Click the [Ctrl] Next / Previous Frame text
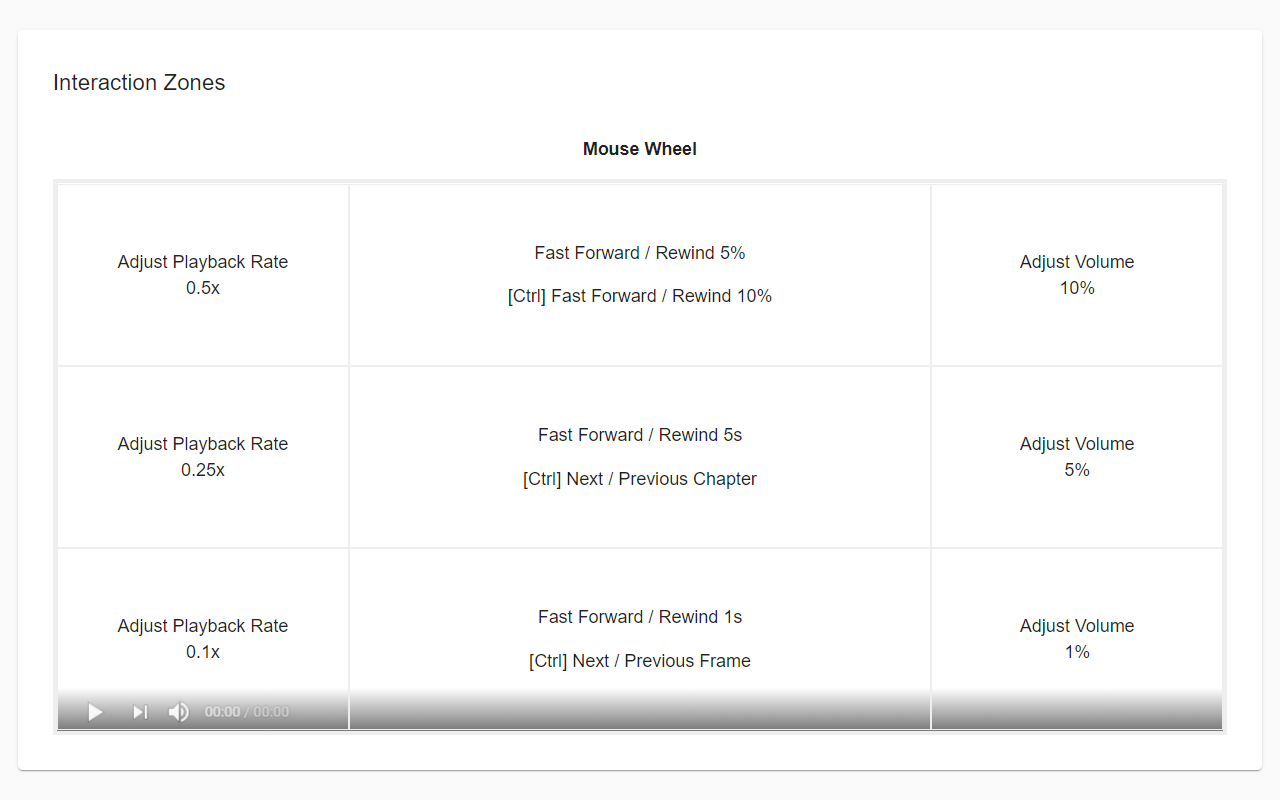Screen dimensions: 1280x800 [x=640, y=661]
